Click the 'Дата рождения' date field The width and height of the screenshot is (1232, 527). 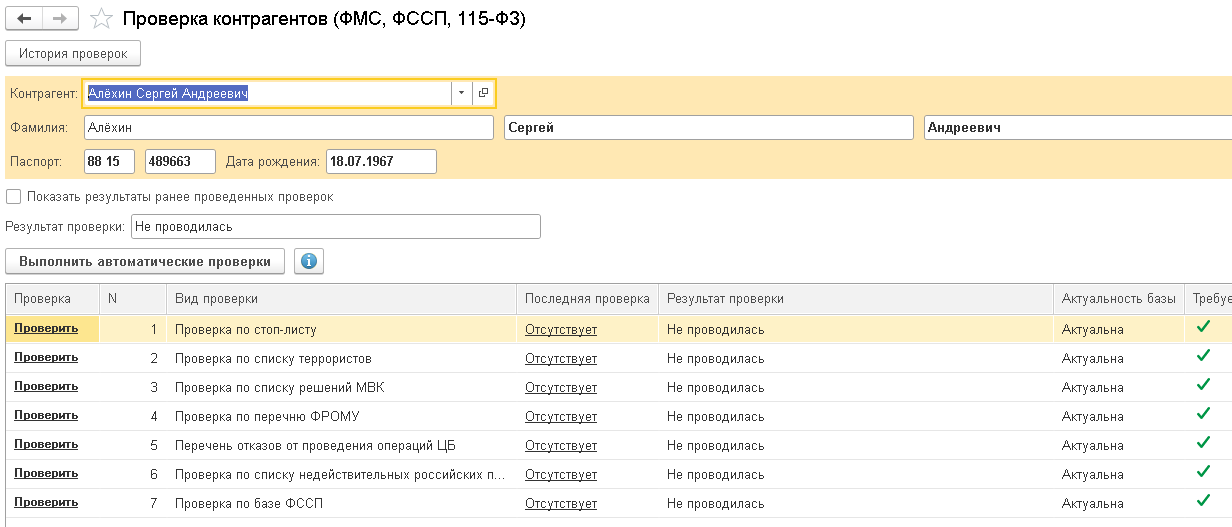click(381, 162)
